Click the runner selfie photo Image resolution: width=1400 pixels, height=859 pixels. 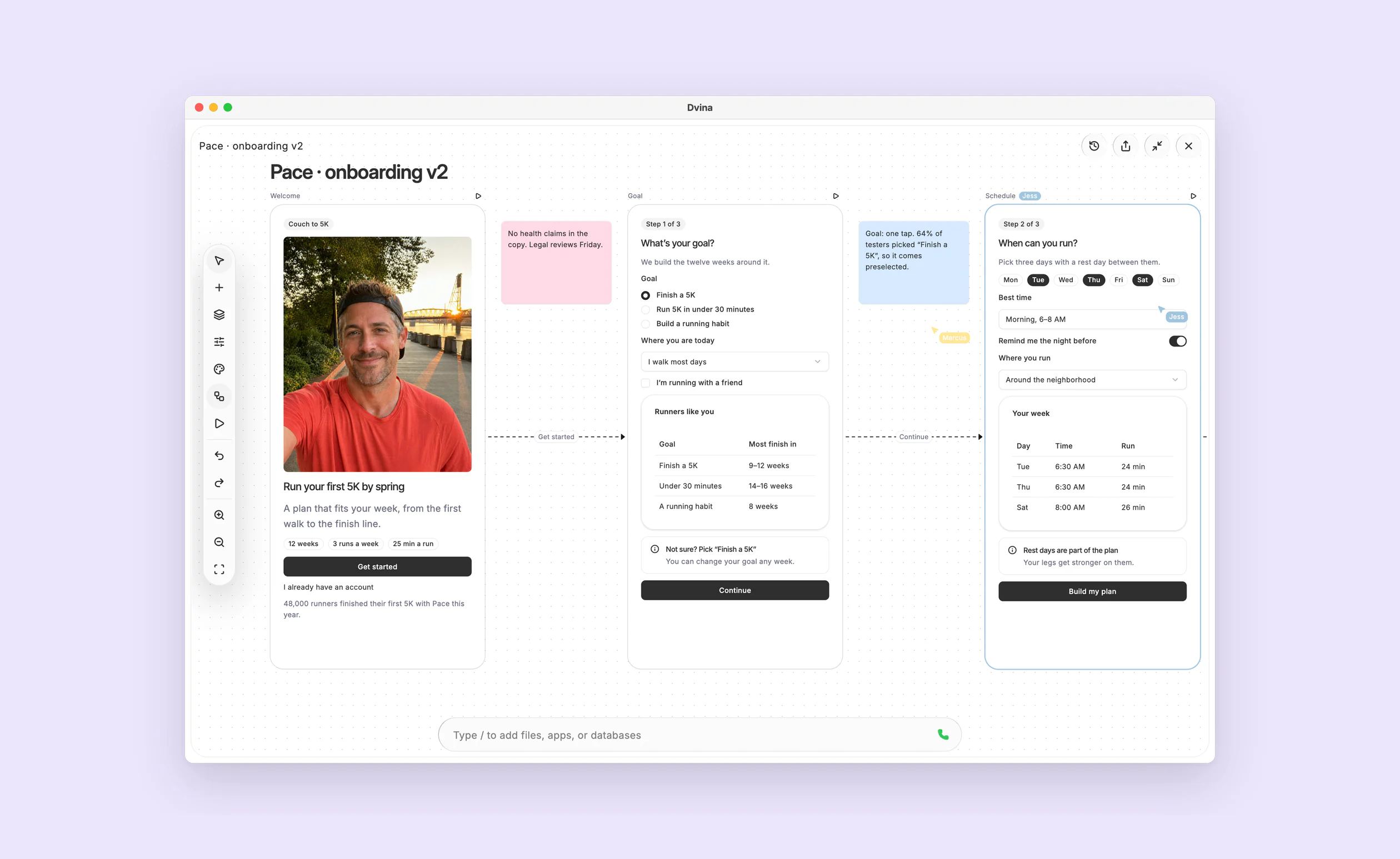click(x=377, y=354)
